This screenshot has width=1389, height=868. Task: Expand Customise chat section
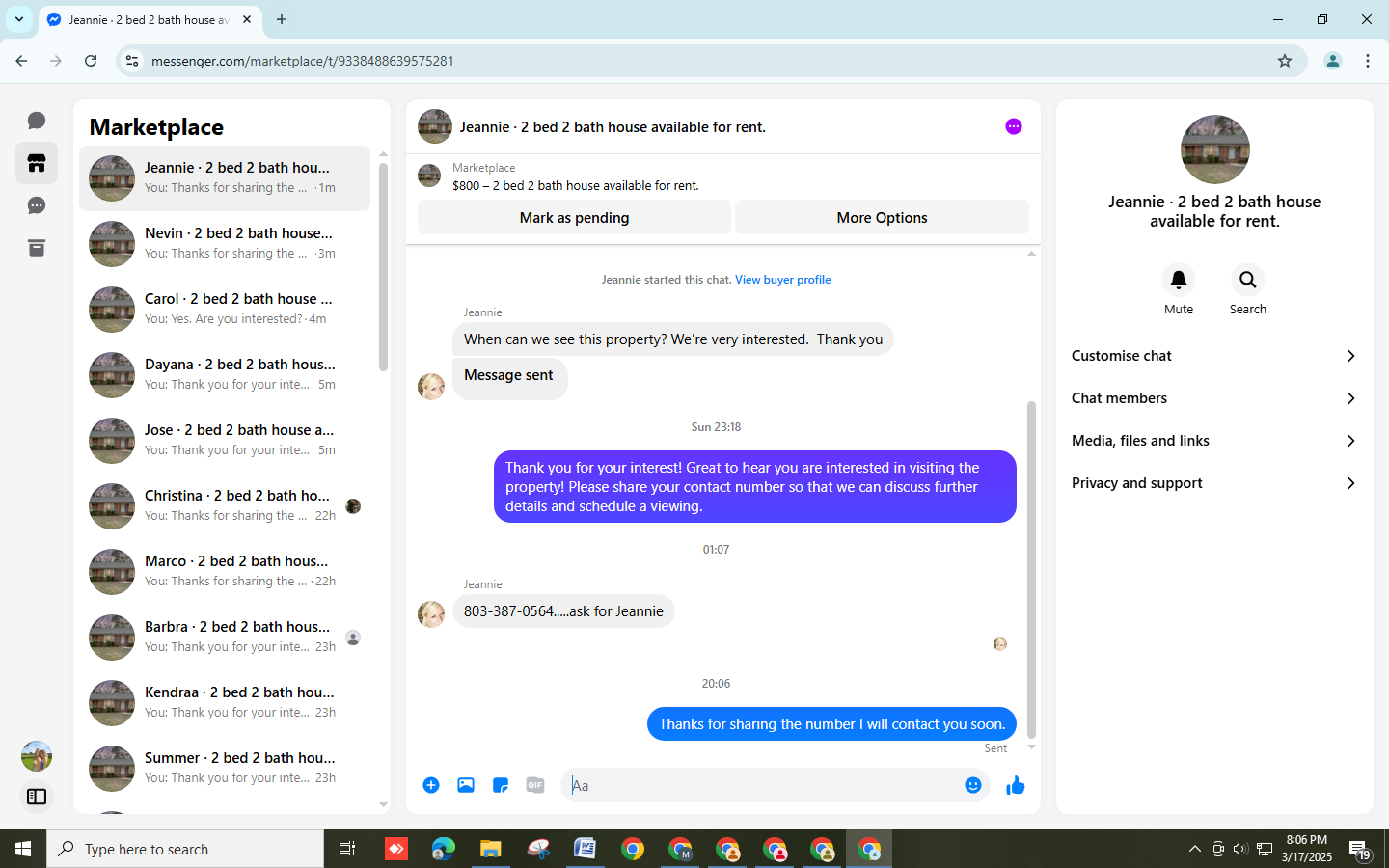point(1214,356)
